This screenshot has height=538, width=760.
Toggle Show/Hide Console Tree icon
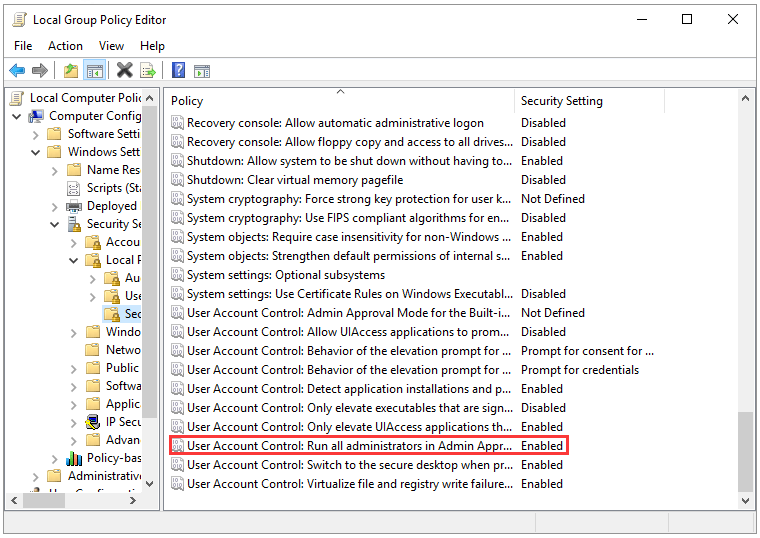tap(95, 71)
